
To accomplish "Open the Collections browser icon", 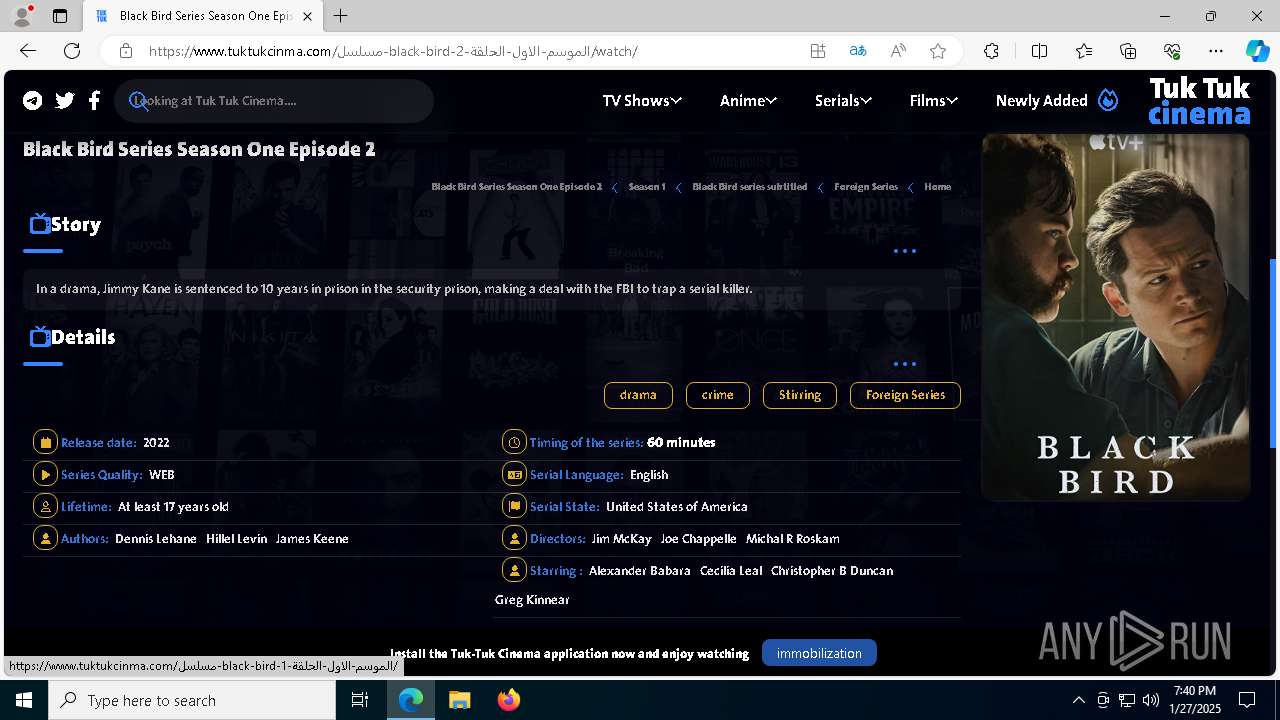I will pos(1128,51).
